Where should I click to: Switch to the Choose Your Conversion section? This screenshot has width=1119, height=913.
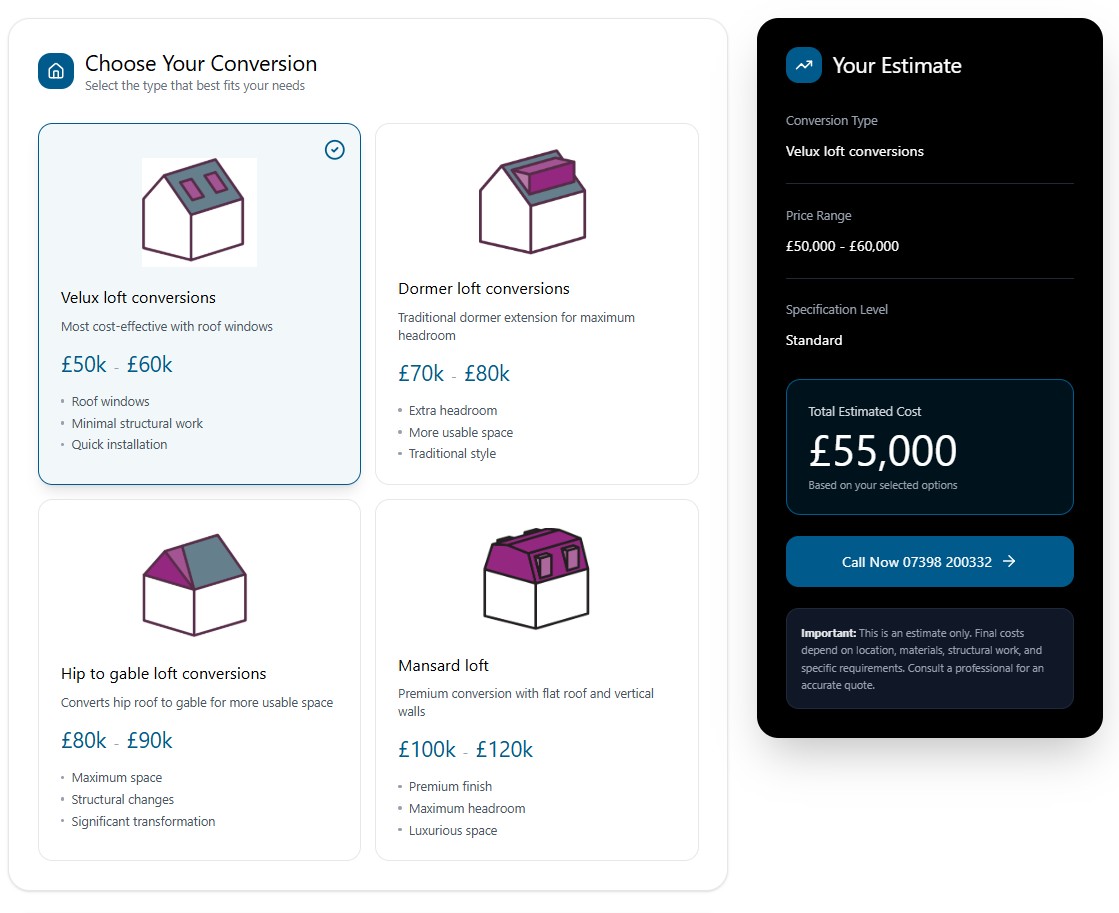[200, 63]
